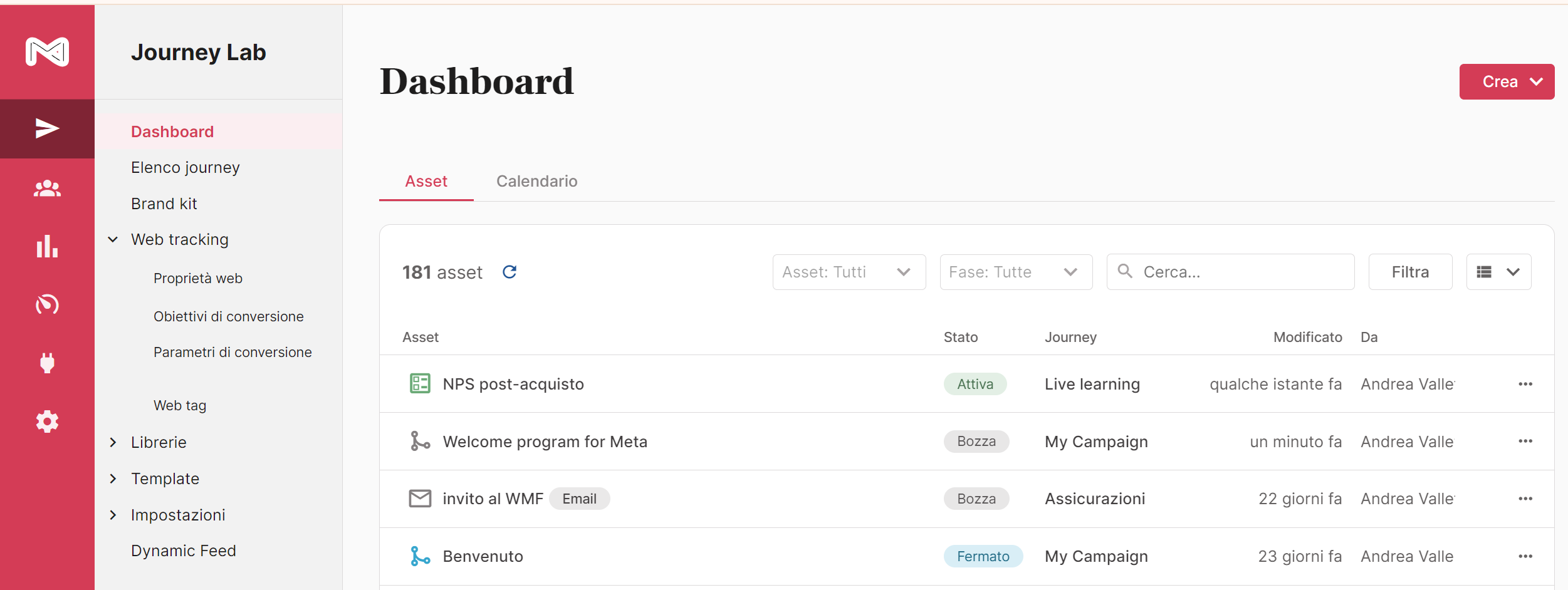This screenshot has height=590, width=1568.
Task: Click in the Cerca search field
Action: (1230, 272)
